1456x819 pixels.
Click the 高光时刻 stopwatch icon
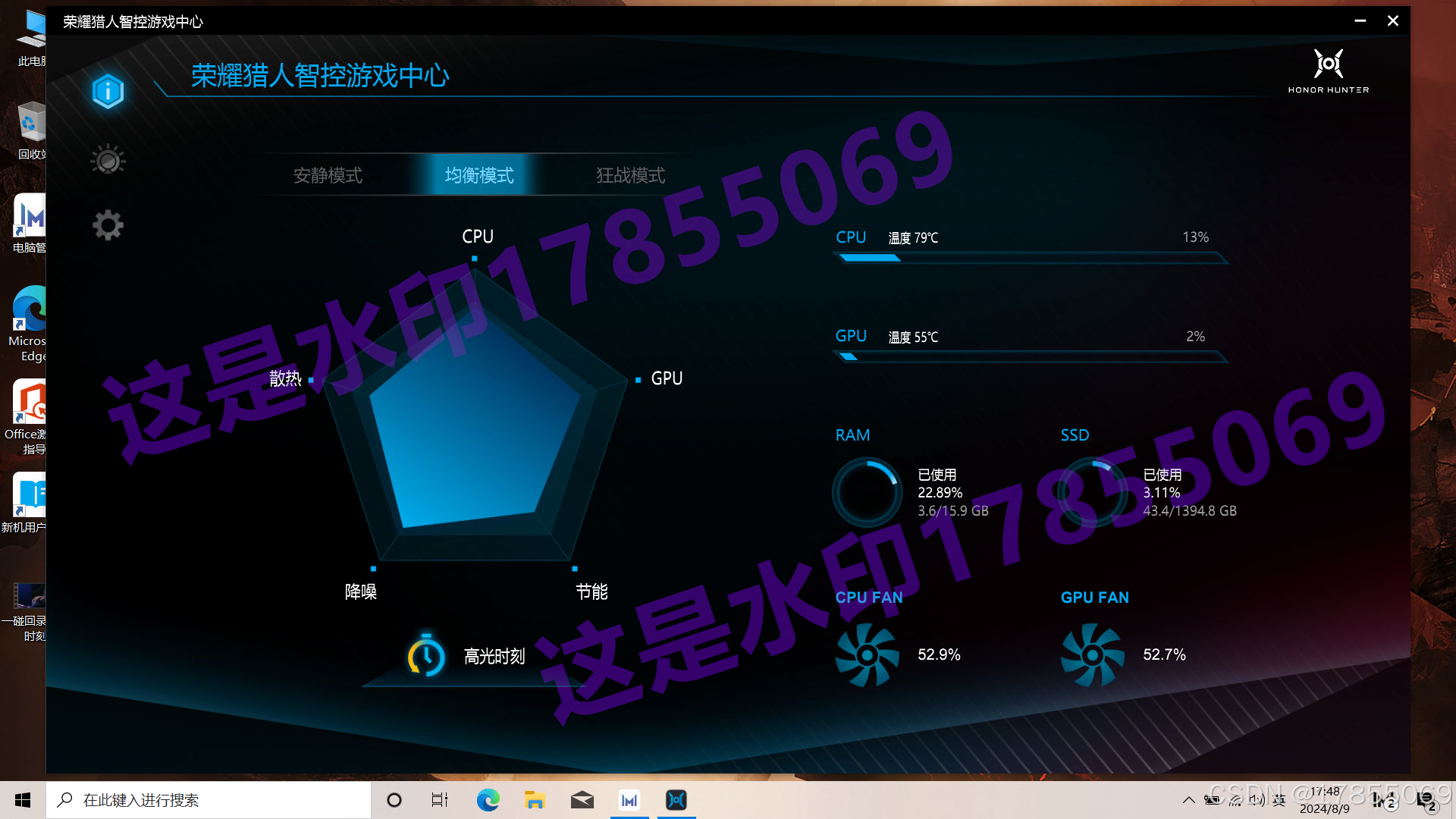click(426, 656)
